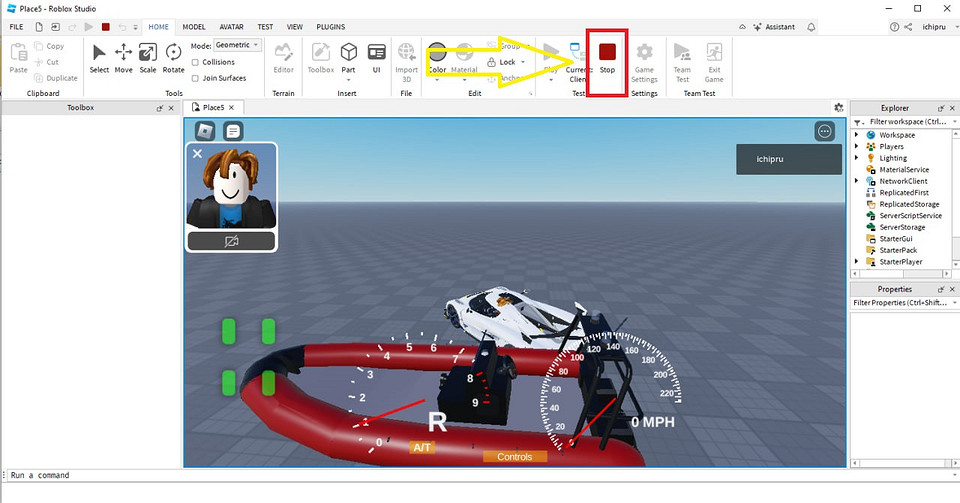This screenshot has height=503, width=960.
Task: Toggle the camera-off button under avatar
Action: click(x=232, y=241)
